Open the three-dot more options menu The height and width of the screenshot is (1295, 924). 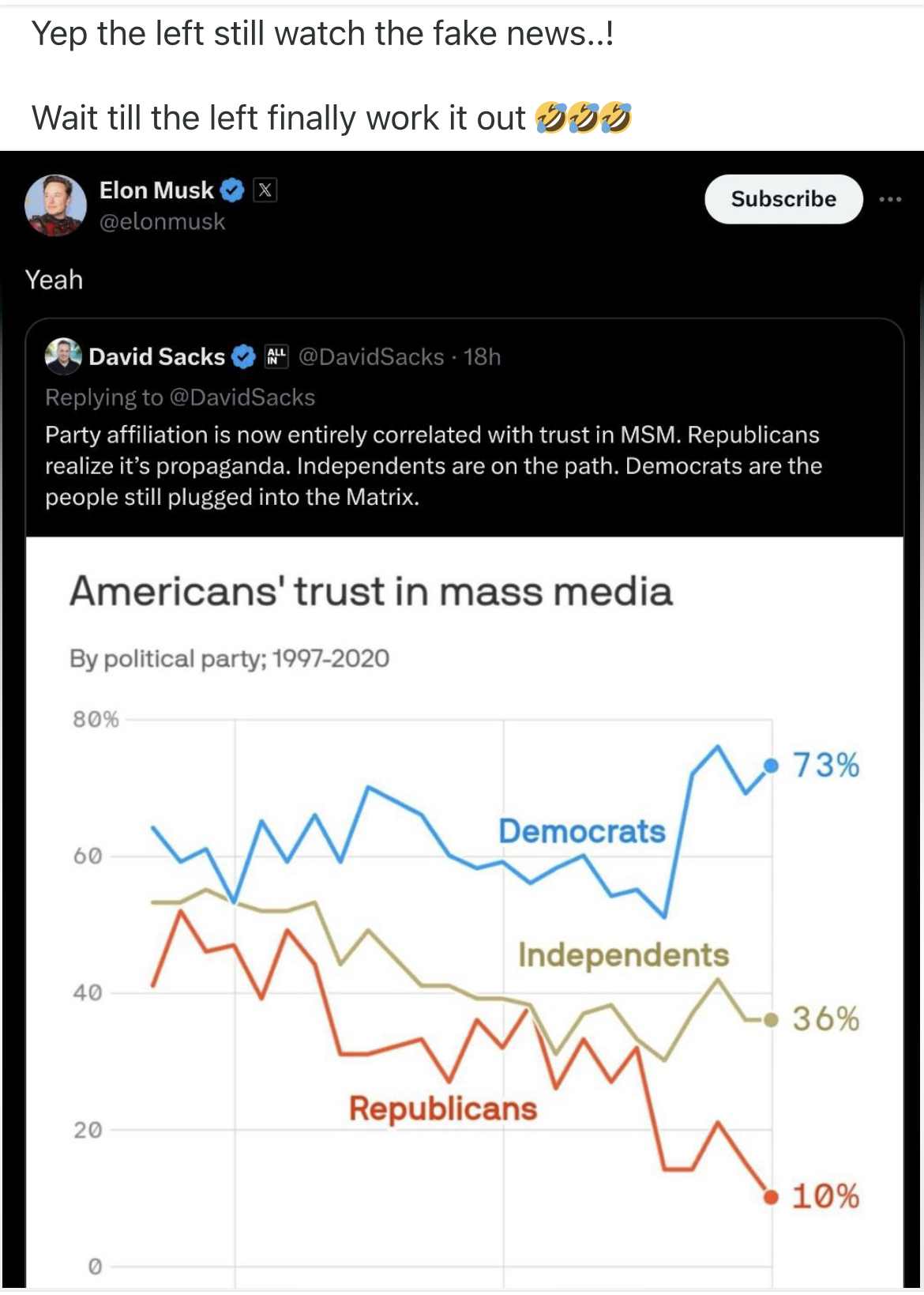pos(890,199)
